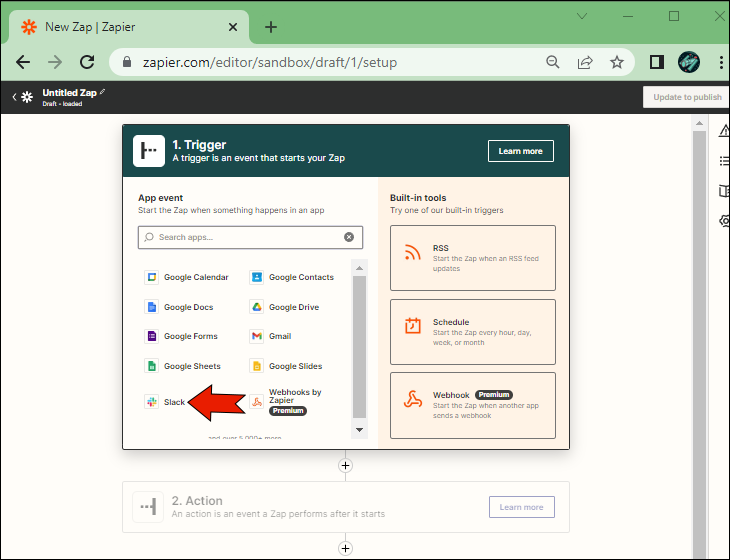Select the Schedule built-in trigger card

473,332
